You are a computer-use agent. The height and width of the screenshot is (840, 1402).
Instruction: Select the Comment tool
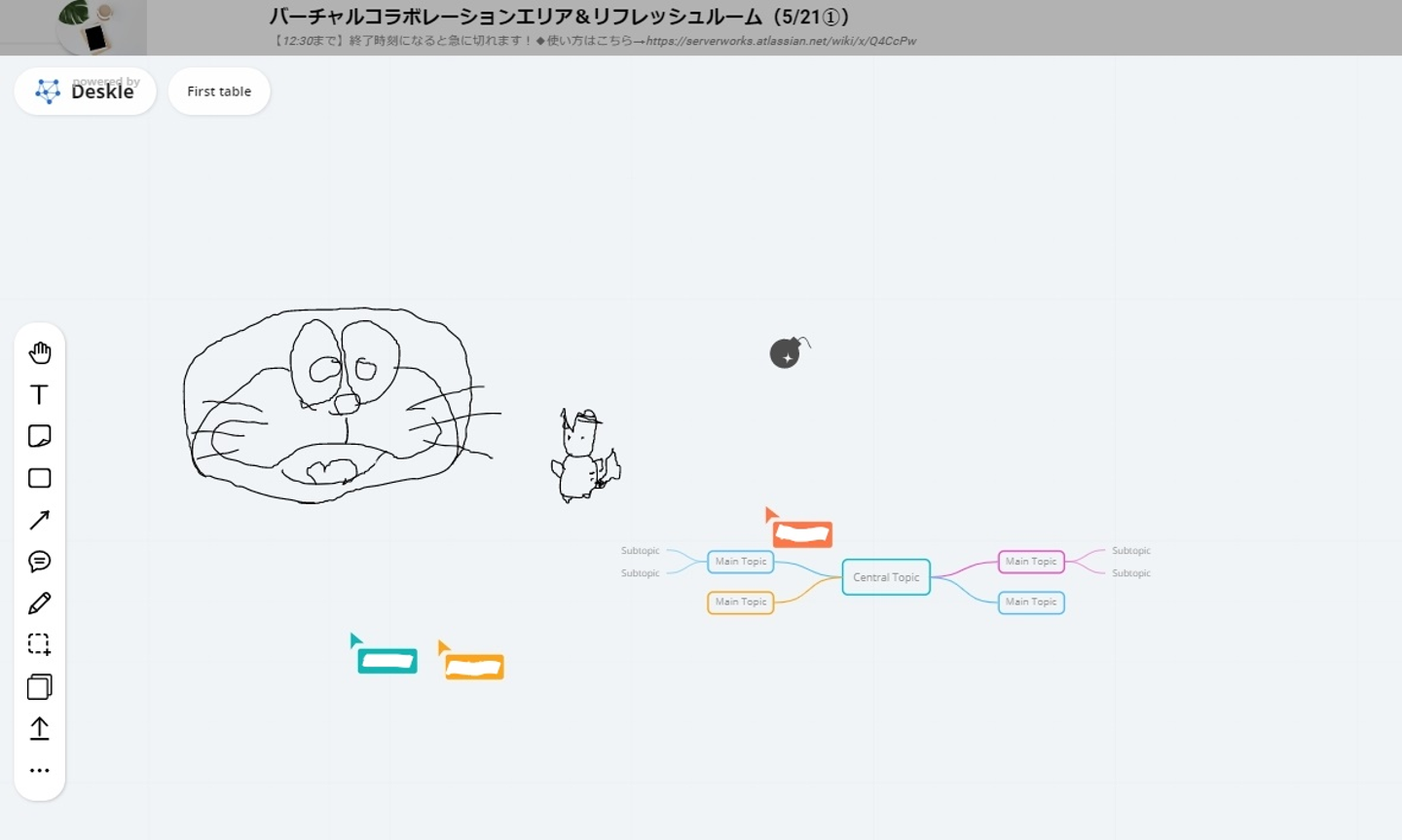40,562
